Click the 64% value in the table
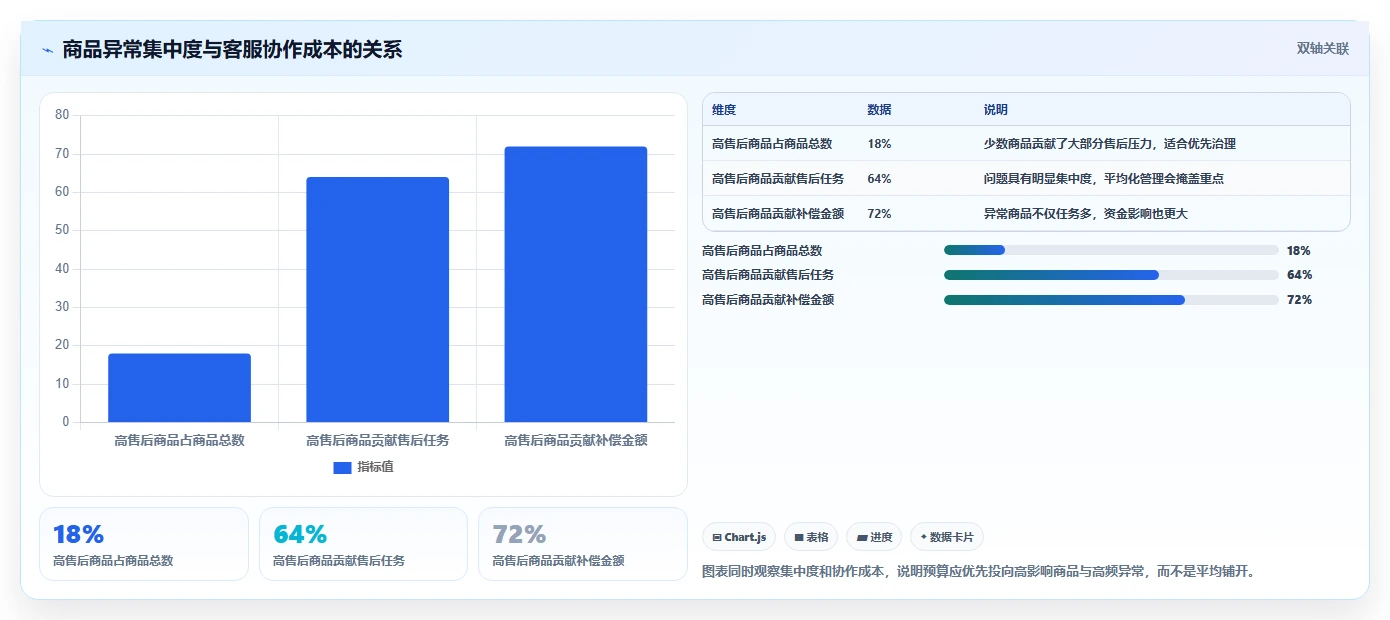The width and height of the screenshot is (1390, 620). click(879, 179)
